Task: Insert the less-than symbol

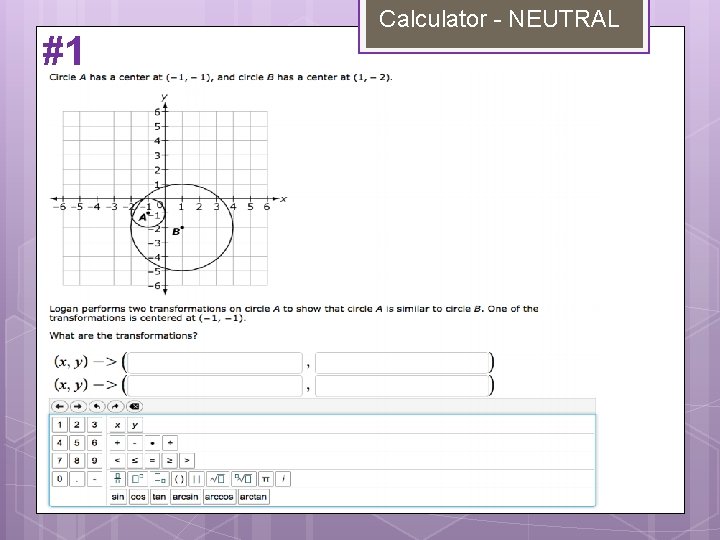Action: 118,461
